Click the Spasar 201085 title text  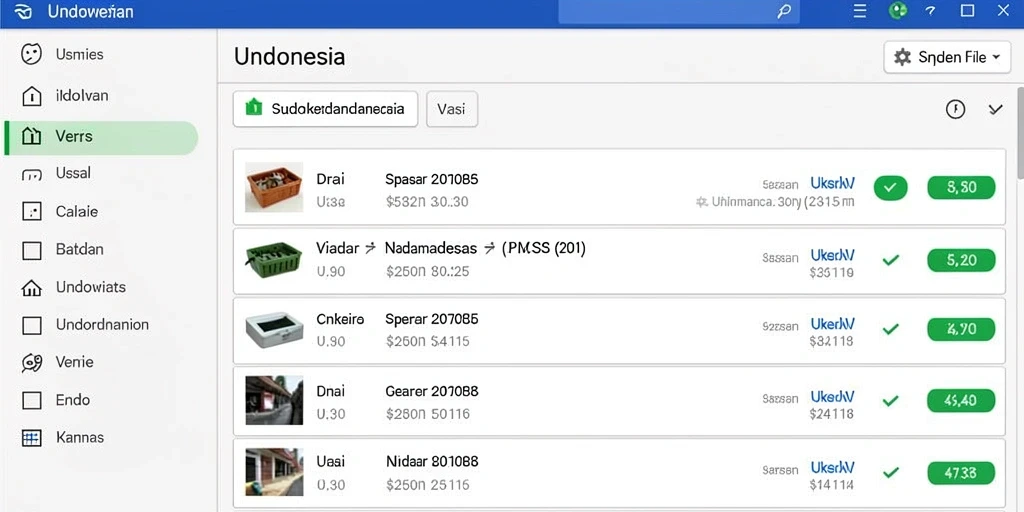pos(432,179)
